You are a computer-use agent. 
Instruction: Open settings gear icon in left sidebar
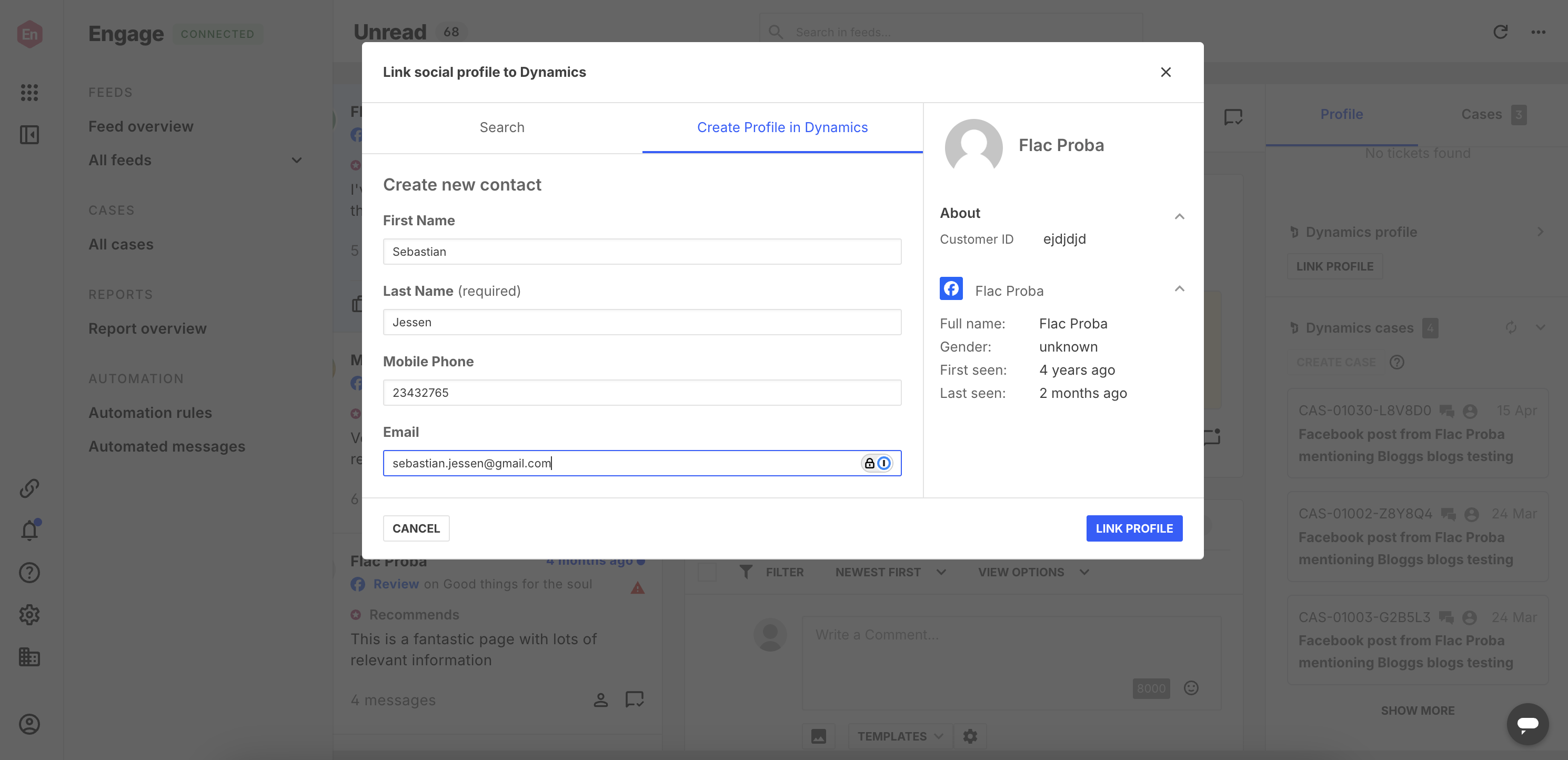pos(29,614)
